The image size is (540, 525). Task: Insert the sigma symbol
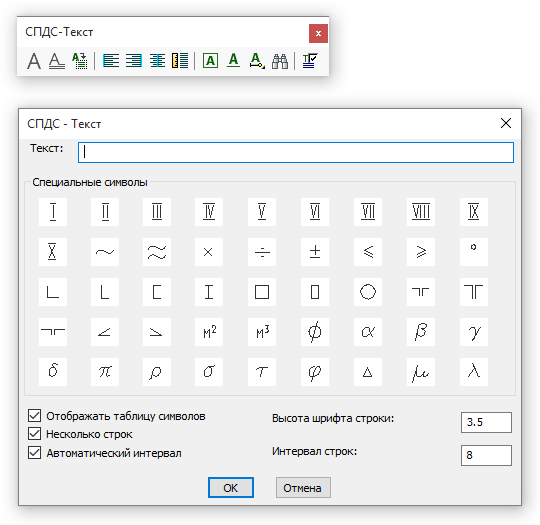click(209, 372)
